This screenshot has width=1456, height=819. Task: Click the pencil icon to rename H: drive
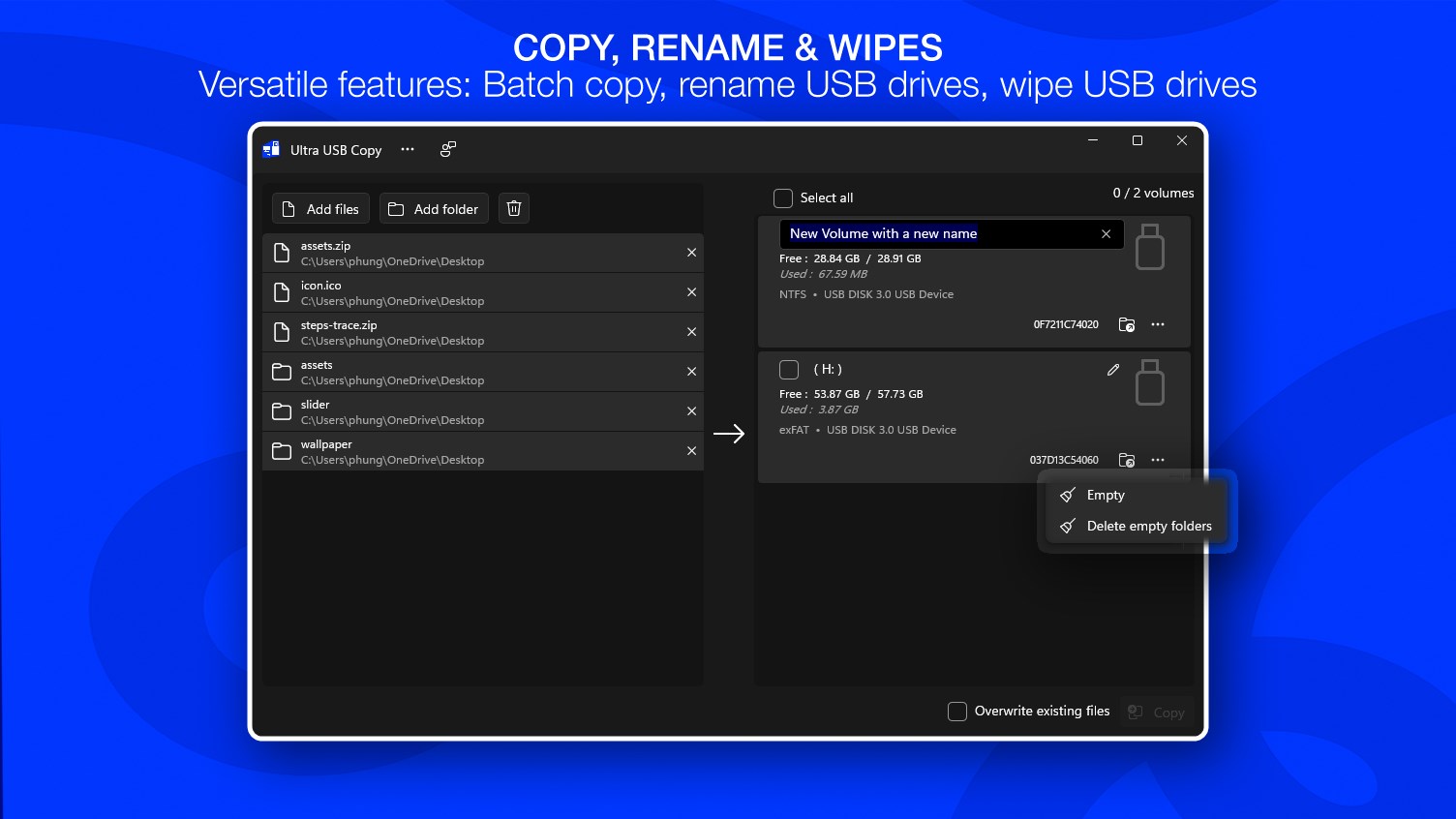[x=1113, y=370]
